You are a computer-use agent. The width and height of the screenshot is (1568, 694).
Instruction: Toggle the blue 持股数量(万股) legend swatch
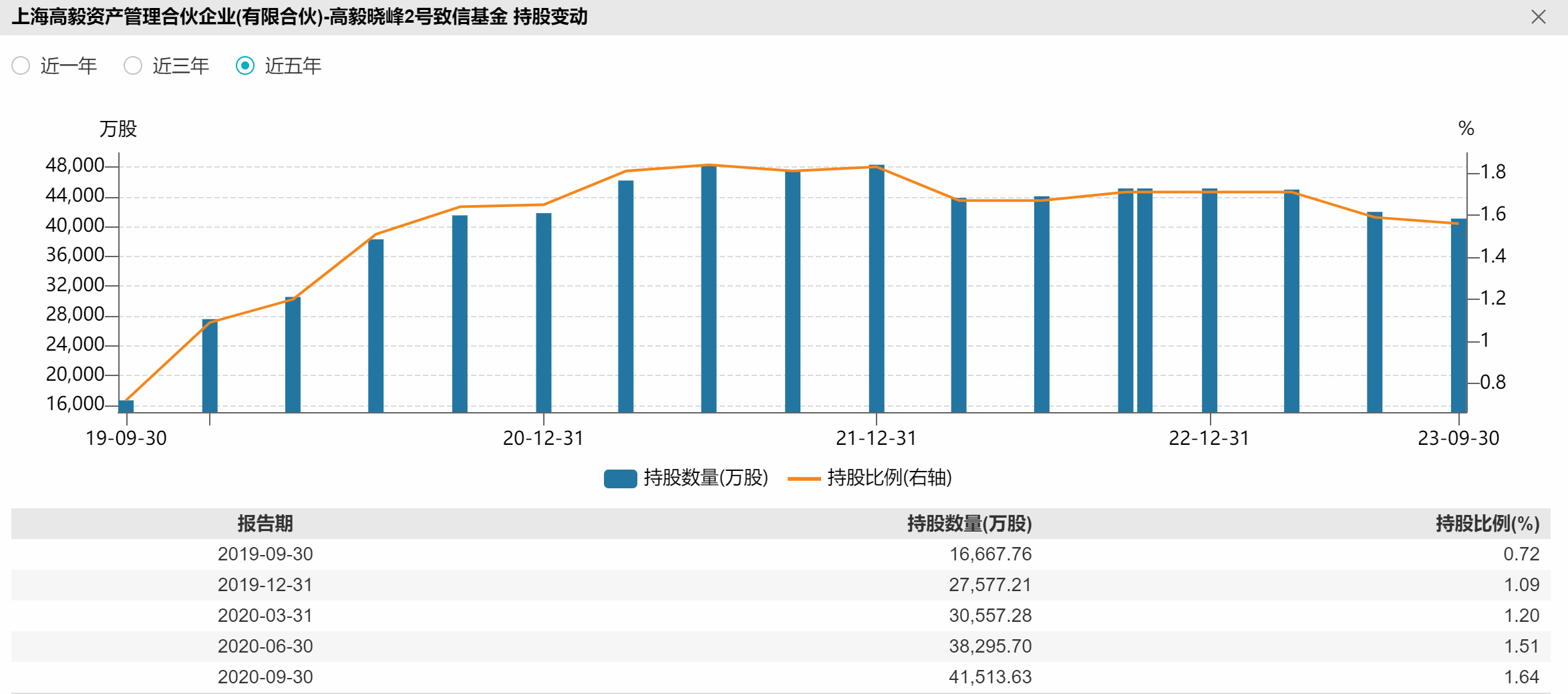pos(620,478)
